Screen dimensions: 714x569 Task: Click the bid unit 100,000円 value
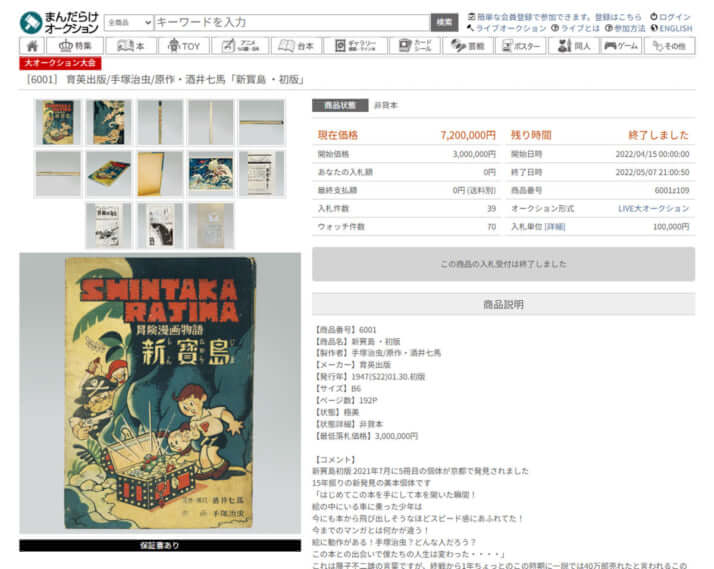coord(671,227)
